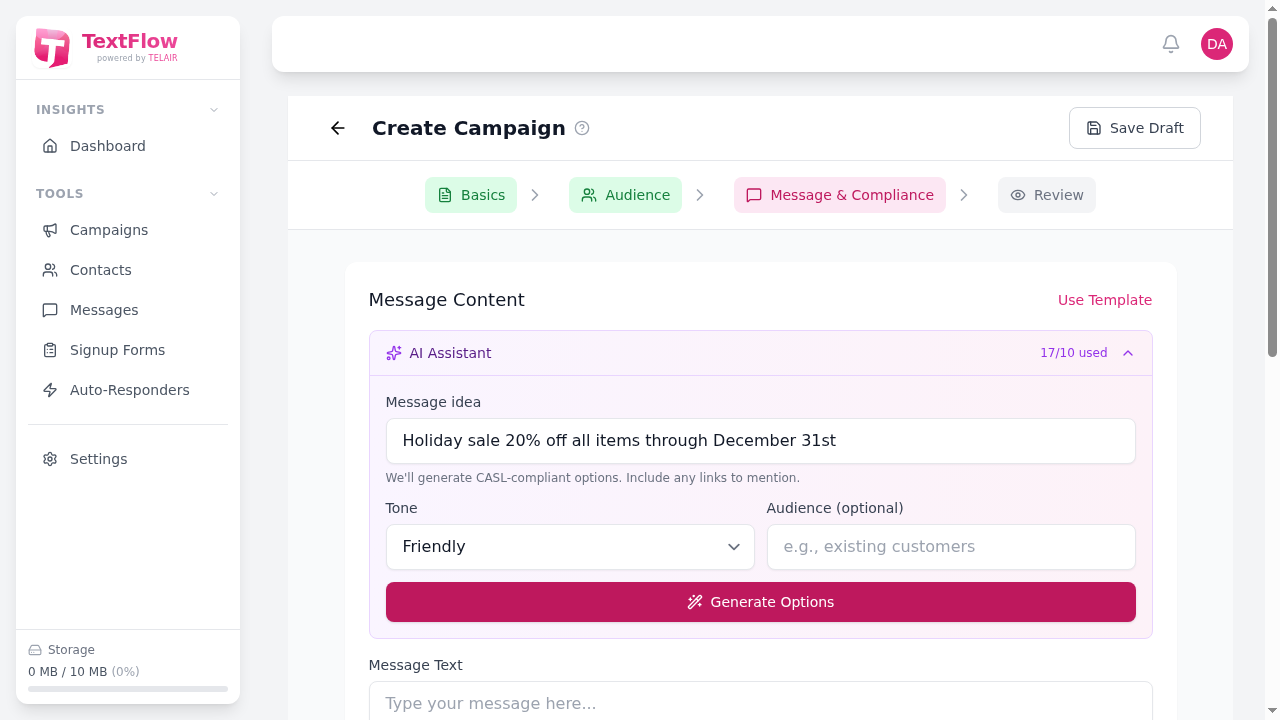Select the Contacts icon in sidebar
1280x720 pixels.
point(50,270)
